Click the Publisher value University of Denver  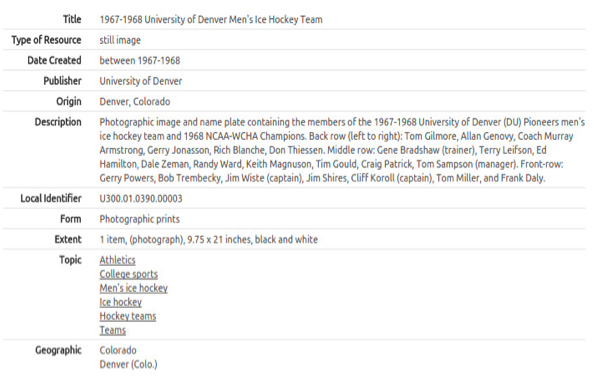pos(141,81)
